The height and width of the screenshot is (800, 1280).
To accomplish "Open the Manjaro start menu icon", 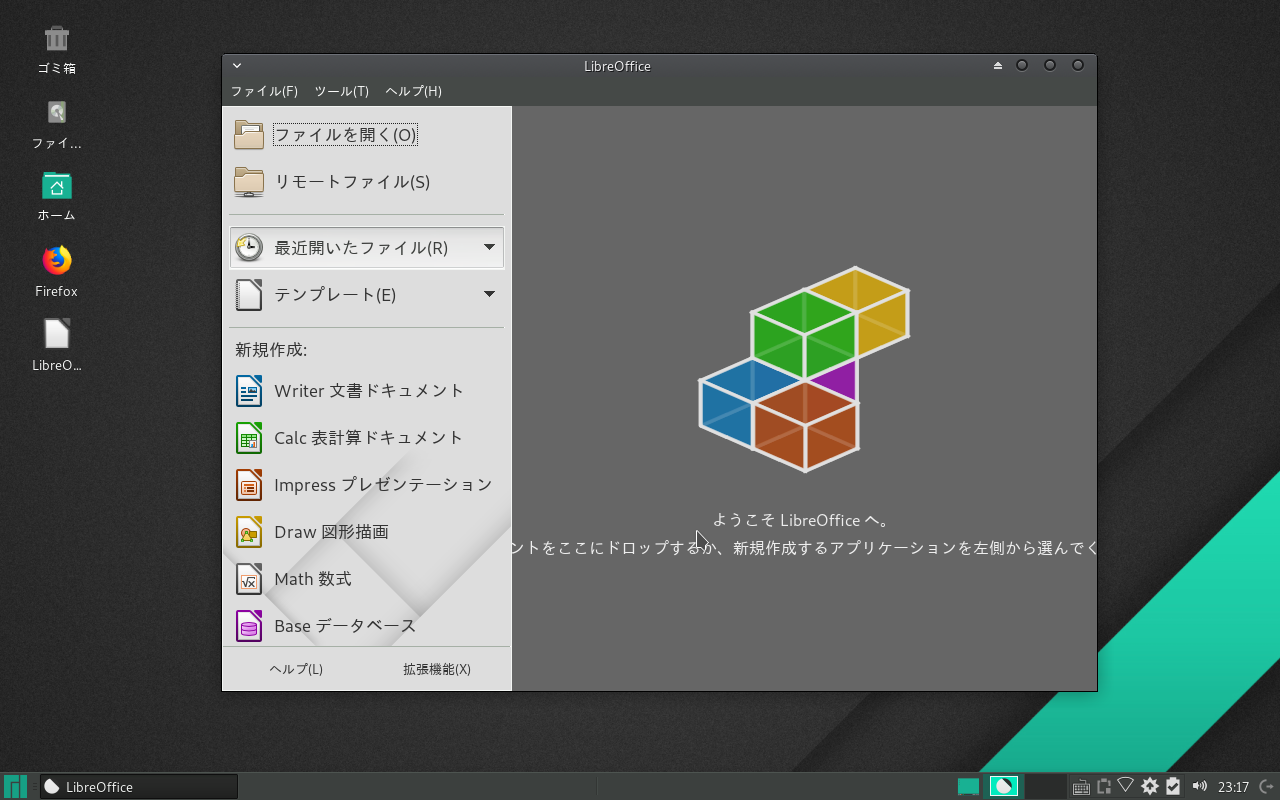I will (x=15, y=787).
